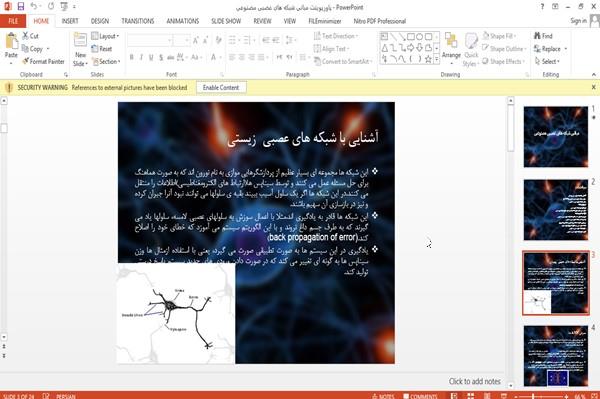Click the Reset slide icon

[x=95, y=49]
